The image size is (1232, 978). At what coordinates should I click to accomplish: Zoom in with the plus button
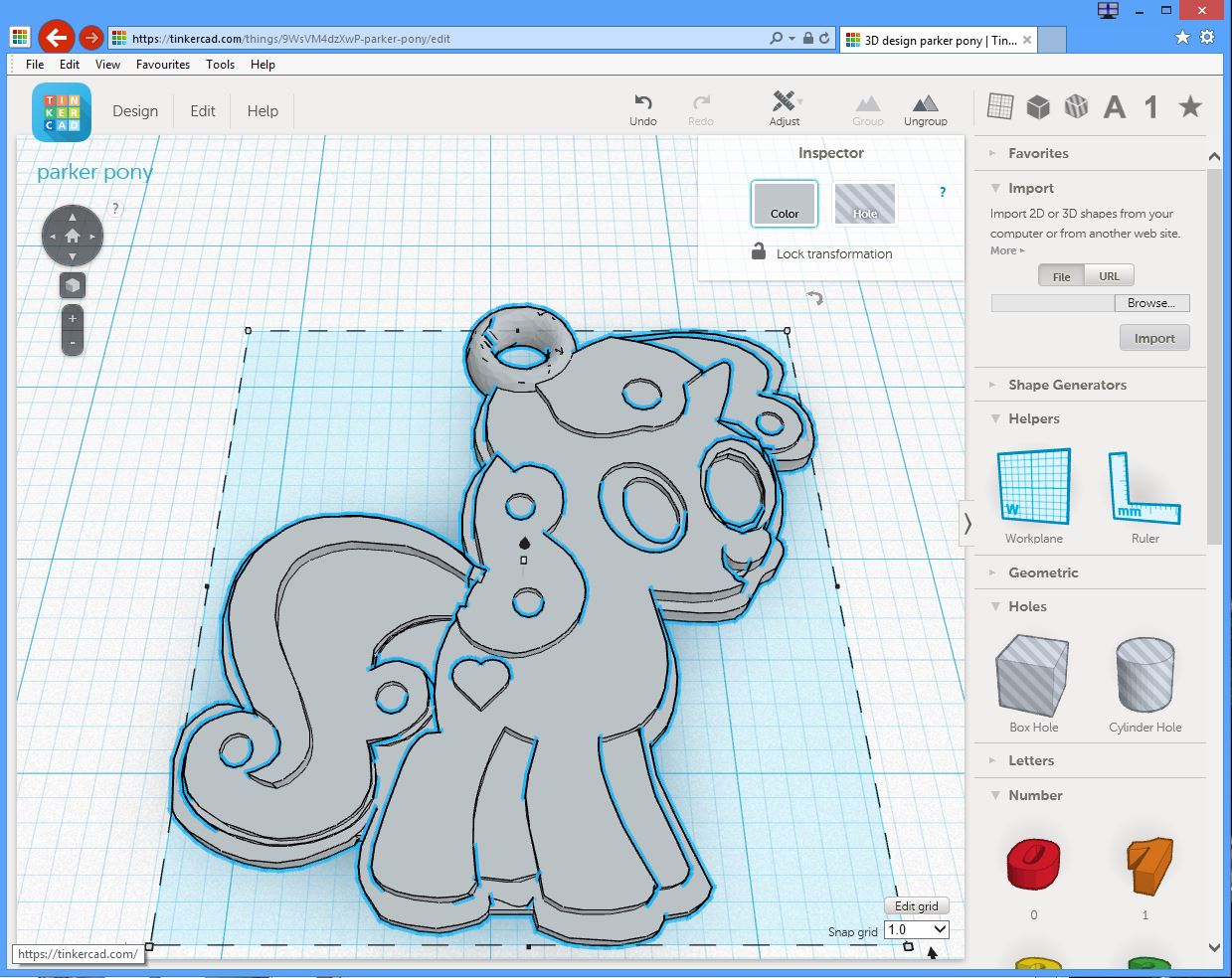point(72,319)
